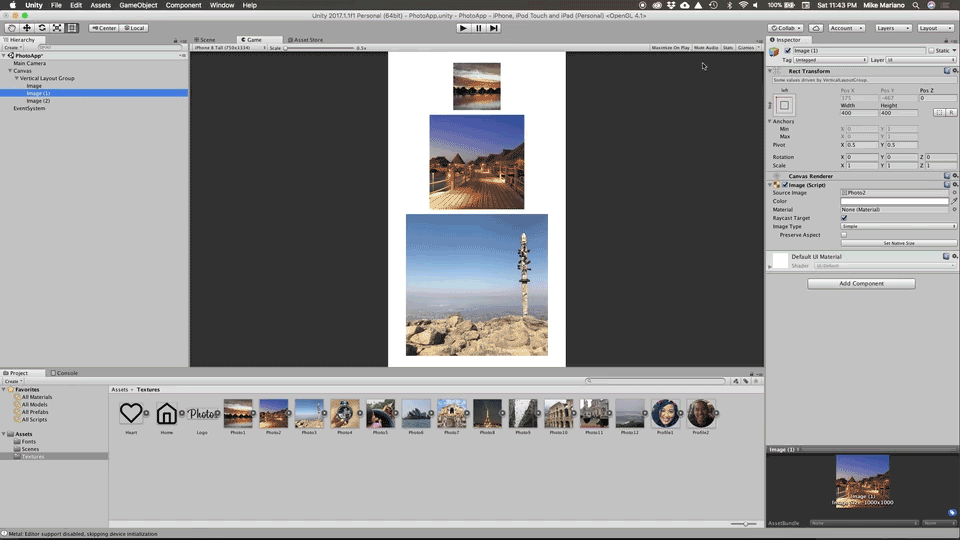Toggle Mute Audio

tap(706, 48)
